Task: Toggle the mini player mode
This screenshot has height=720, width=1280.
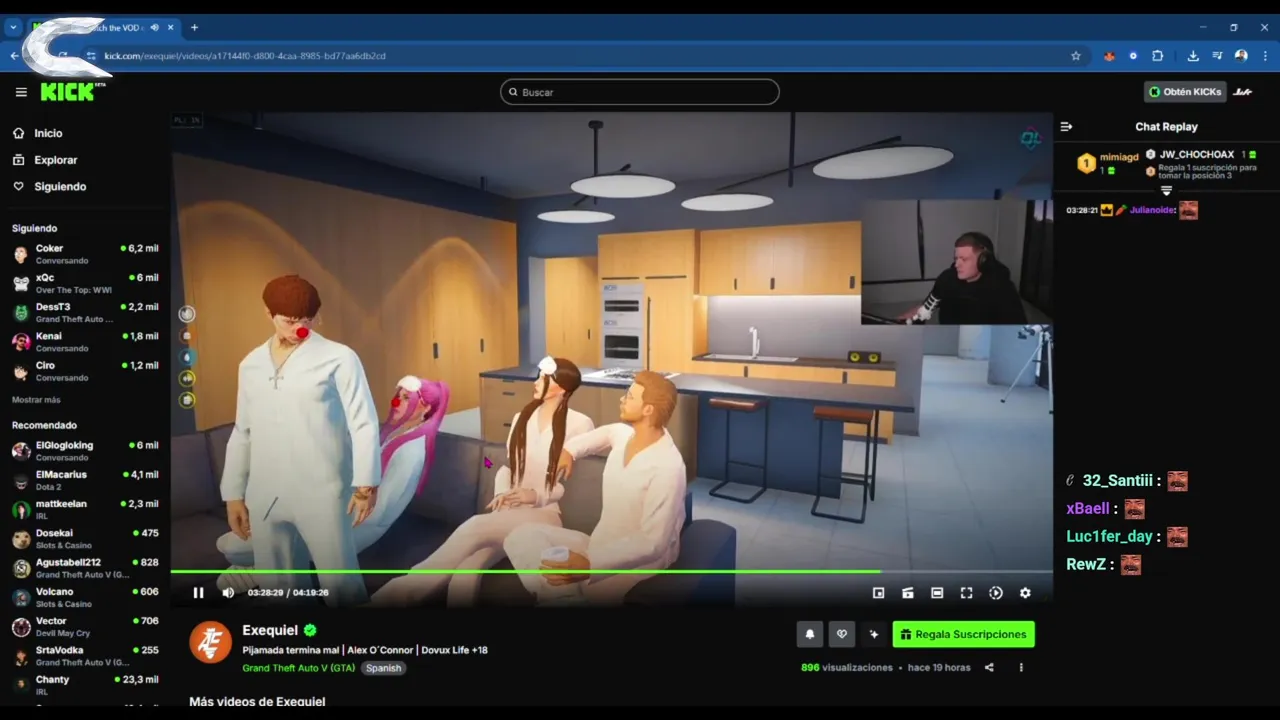Action: (x=878, y=593)
